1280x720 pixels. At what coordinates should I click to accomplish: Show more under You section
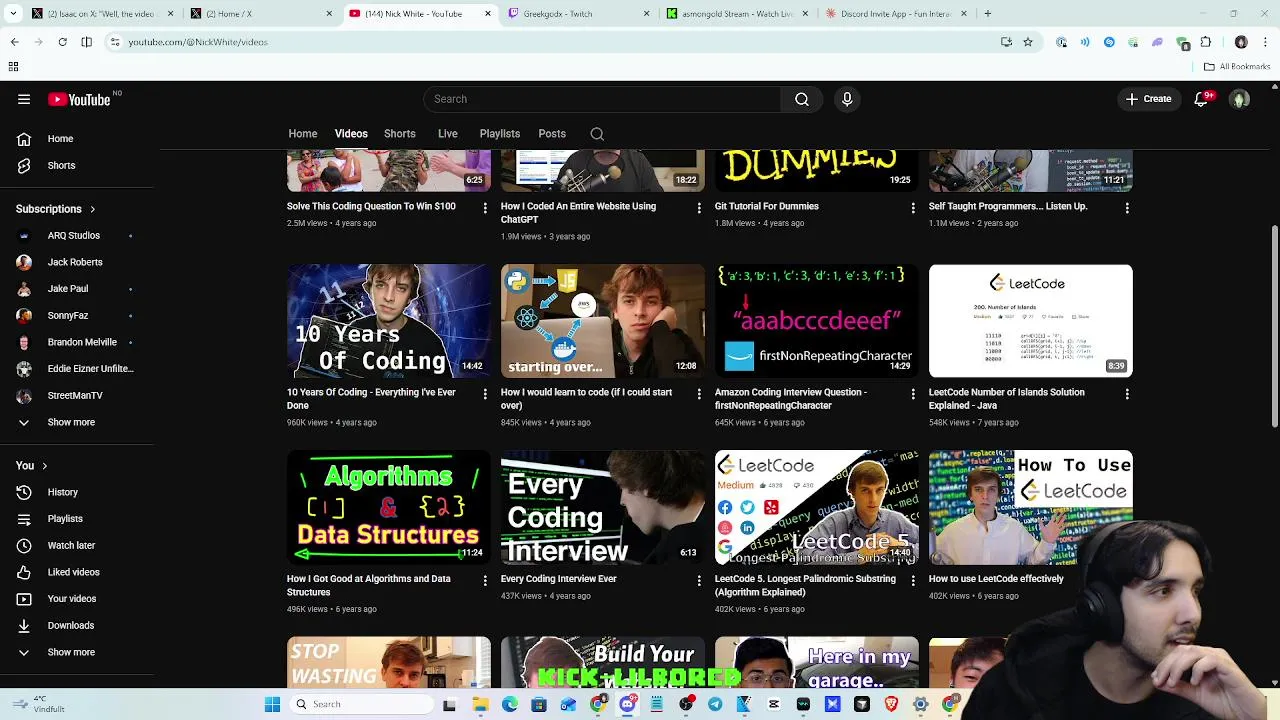point(71,652)
